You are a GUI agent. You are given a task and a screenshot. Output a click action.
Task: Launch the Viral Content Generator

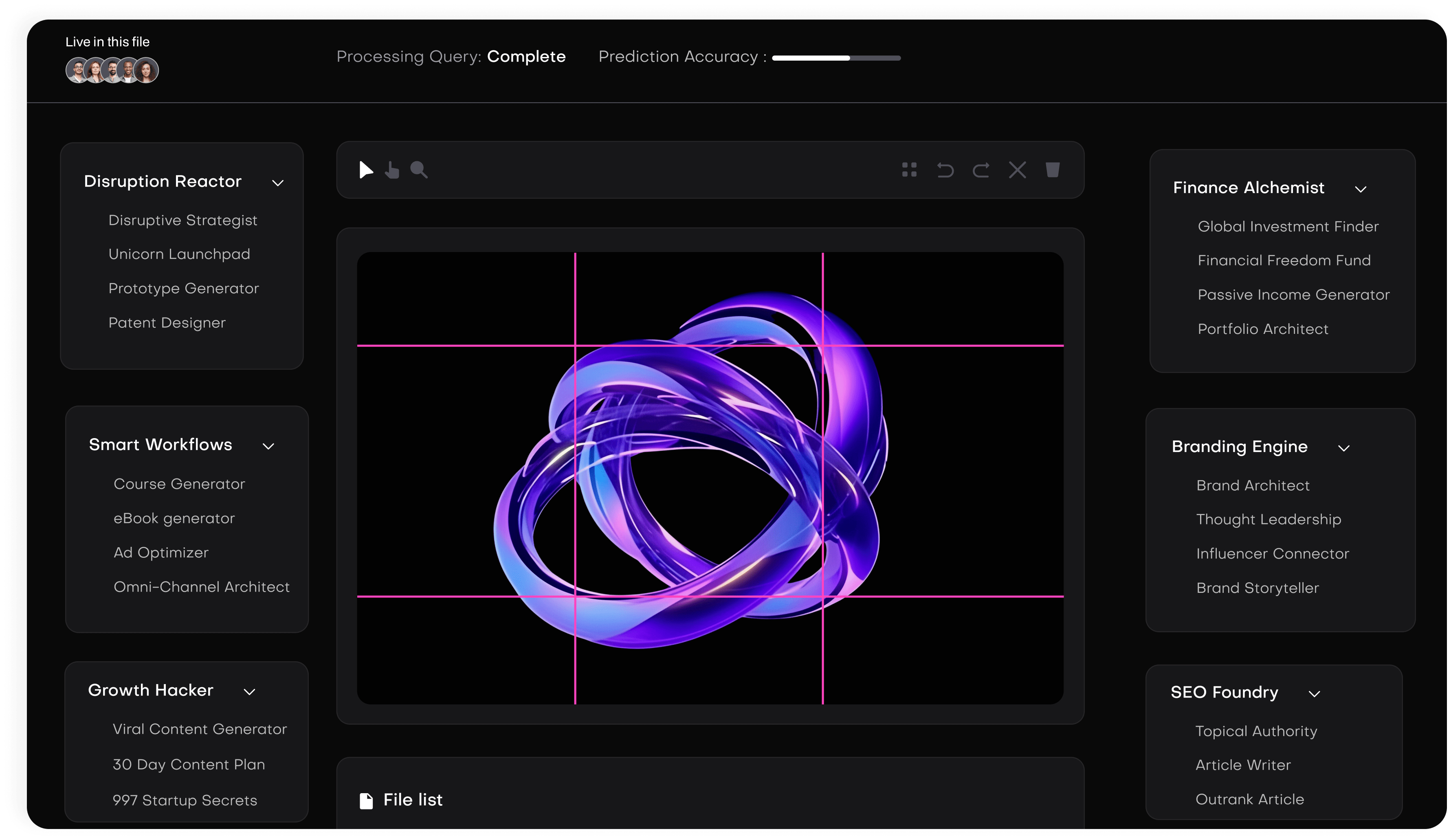(200, 729)
